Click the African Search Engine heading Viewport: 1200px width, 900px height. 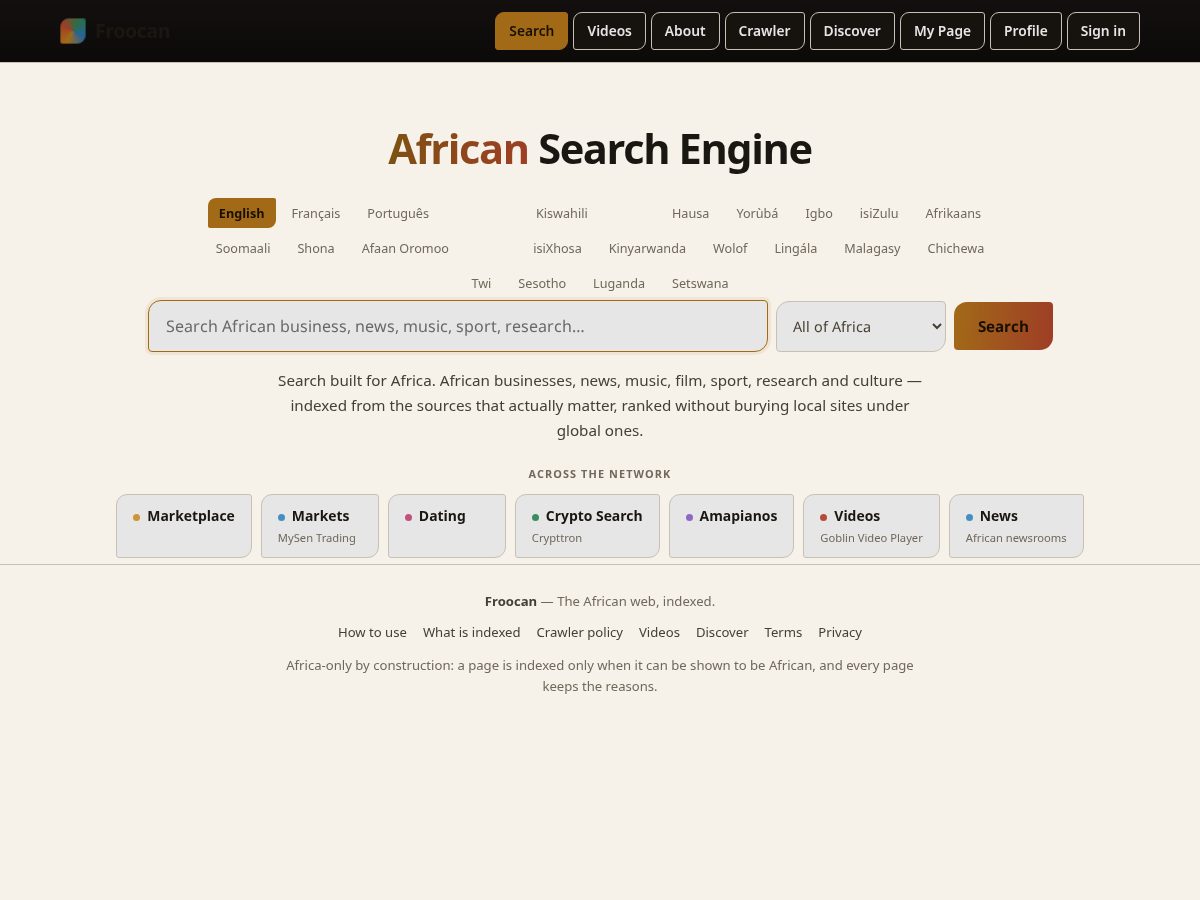pyautogui.click(x=600, y=149)
